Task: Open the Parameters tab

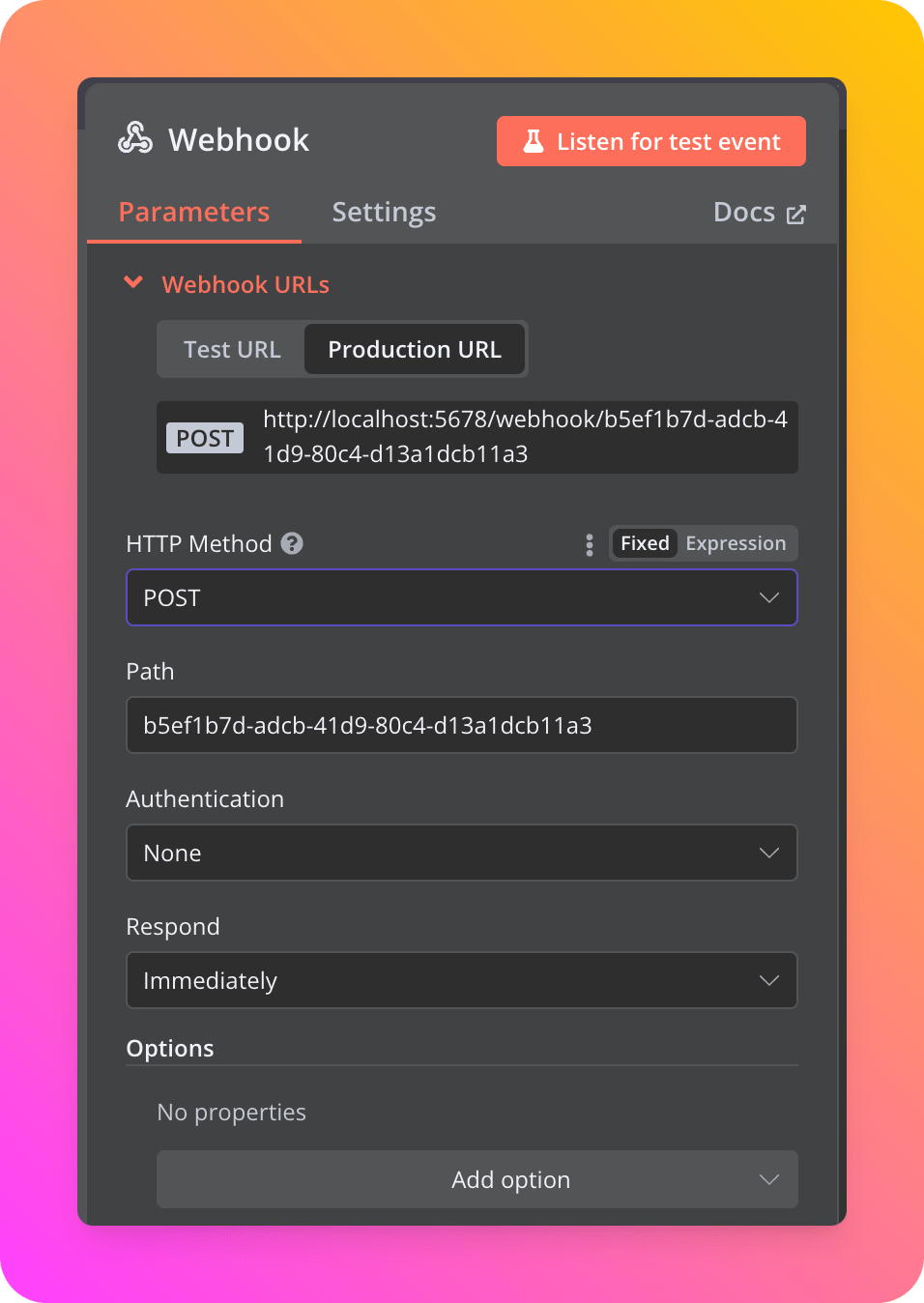Action: coord(194,212)
